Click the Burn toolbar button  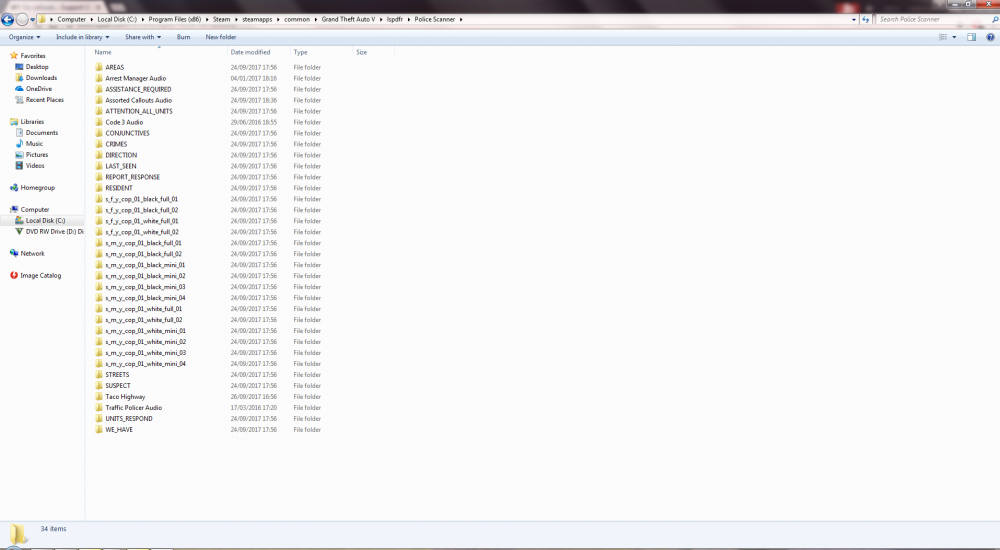(x=184, y=37)
